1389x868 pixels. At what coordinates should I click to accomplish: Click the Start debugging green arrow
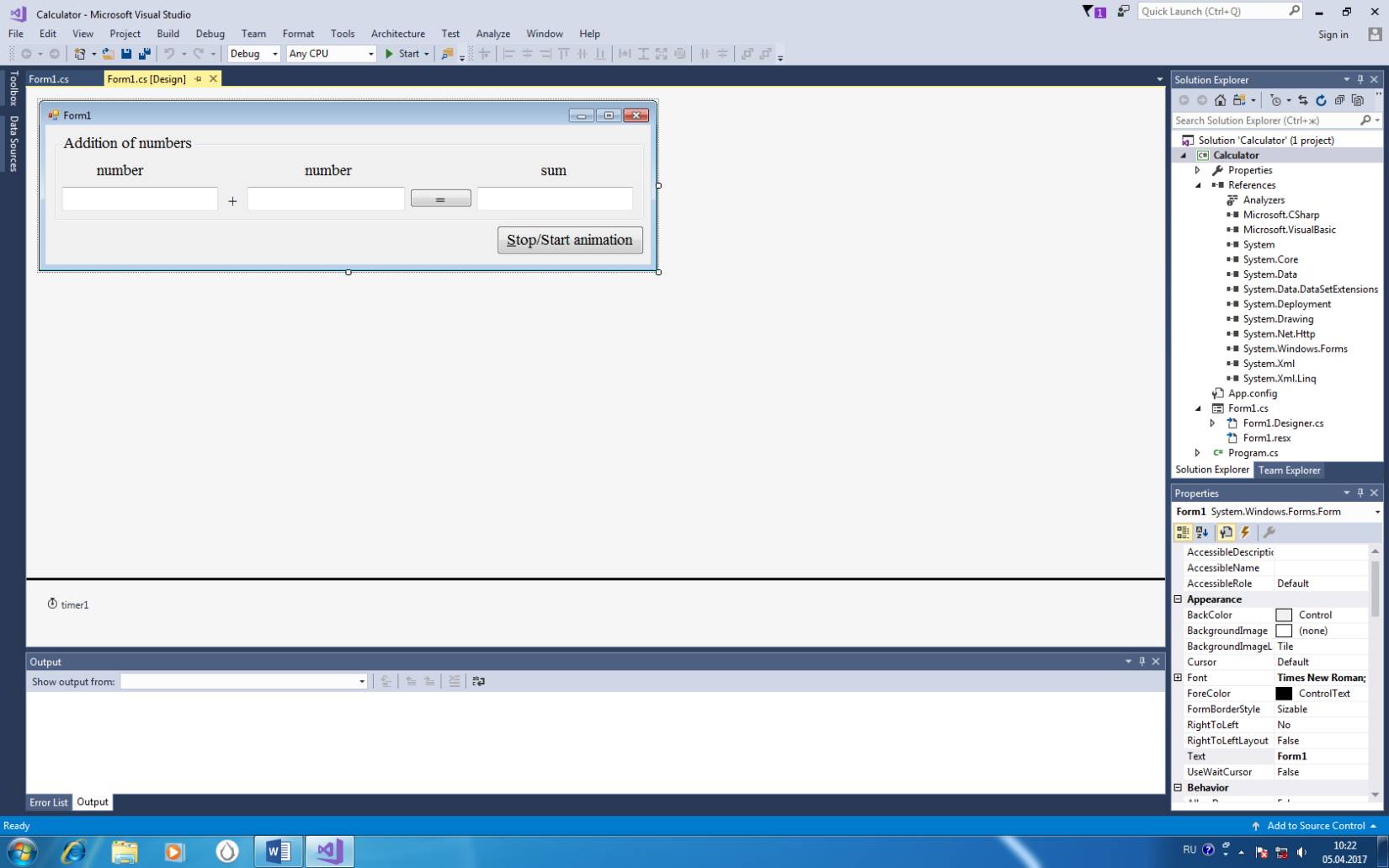(x=390, y=54)
